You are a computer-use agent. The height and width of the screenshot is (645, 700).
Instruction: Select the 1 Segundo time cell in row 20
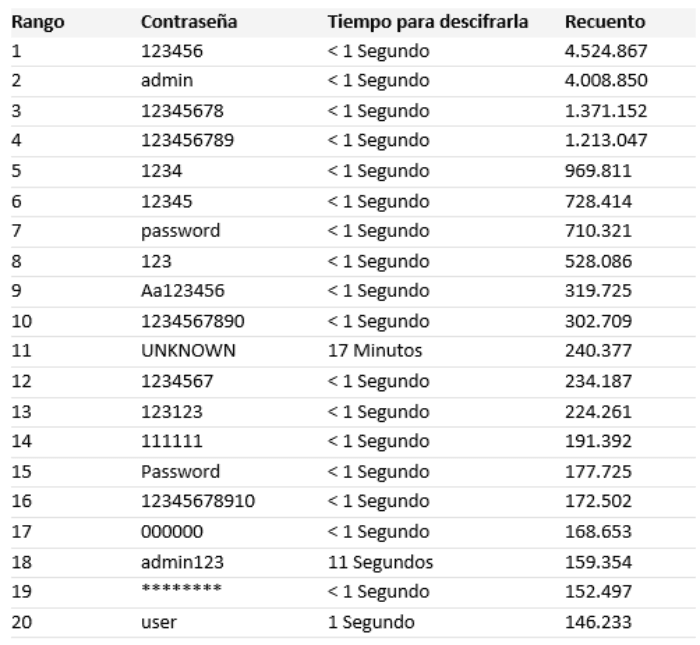(x=372, y=622)
